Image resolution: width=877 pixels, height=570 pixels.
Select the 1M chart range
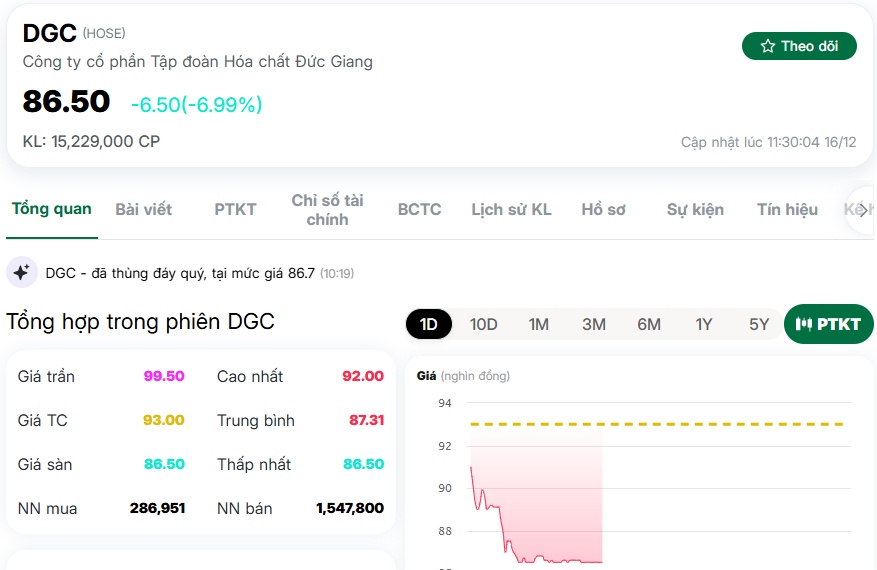point(539,324)
